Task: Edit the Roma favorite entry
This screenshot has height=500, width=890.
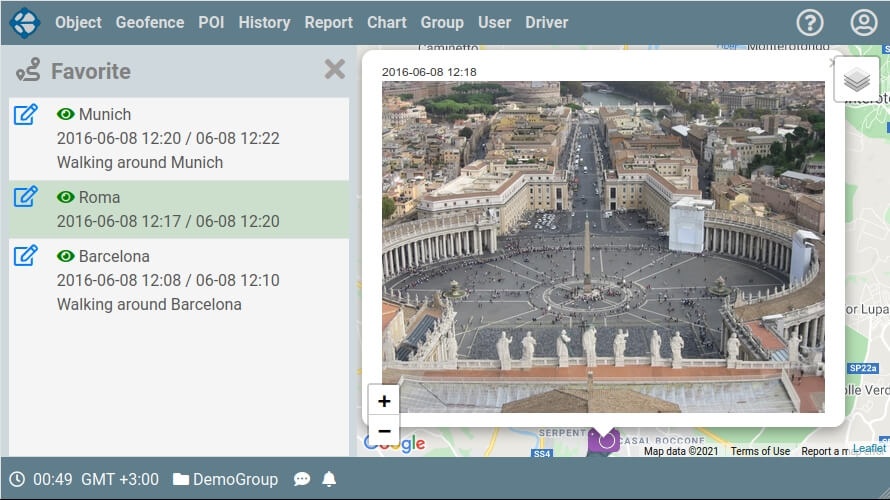Action: (x=26, y=197)
